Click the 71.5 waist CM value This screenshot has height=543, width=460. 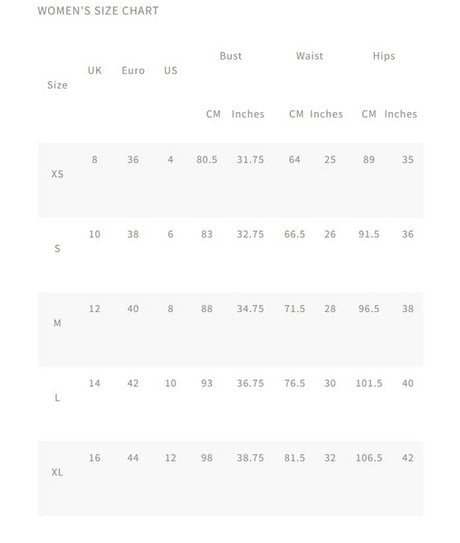tap(295, 309)
